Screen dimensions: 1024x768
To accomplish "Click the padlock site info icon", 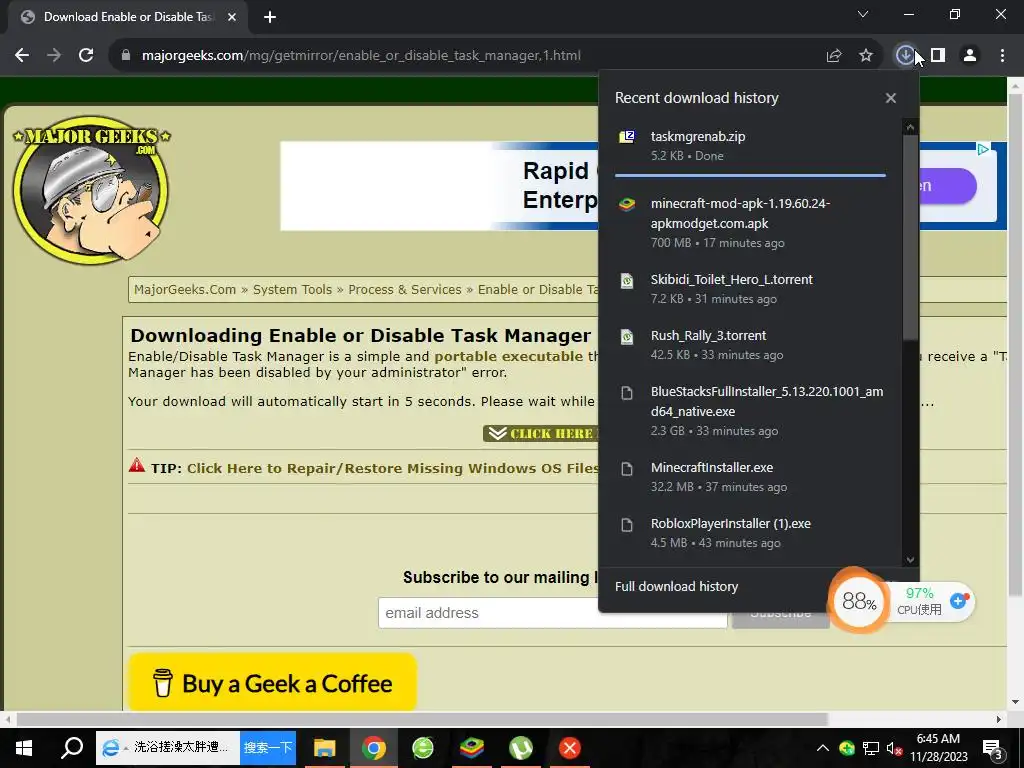I will point(126,56).
